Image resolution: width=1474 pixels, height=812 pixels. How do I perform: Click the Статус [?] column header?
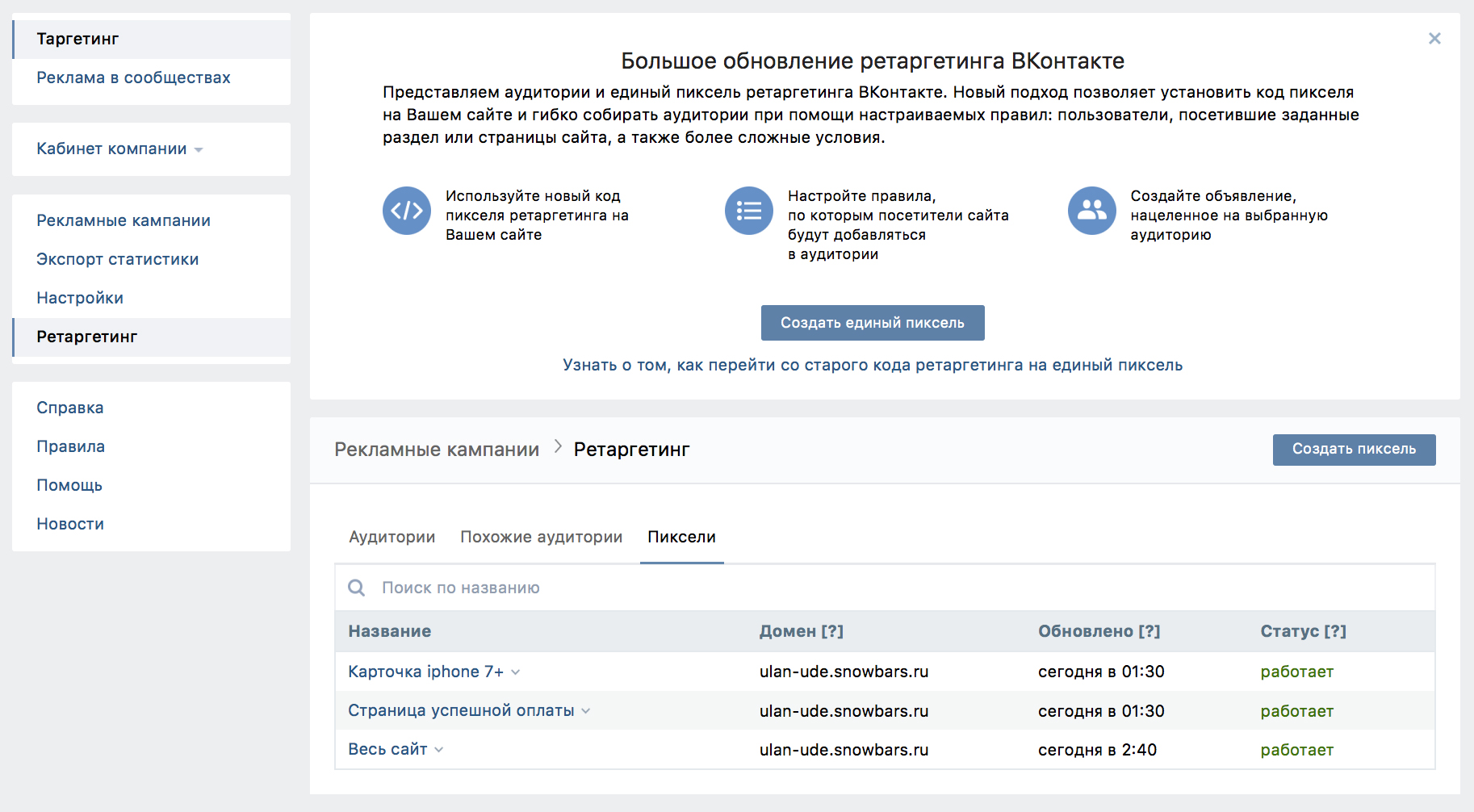tap(1303, 631)
